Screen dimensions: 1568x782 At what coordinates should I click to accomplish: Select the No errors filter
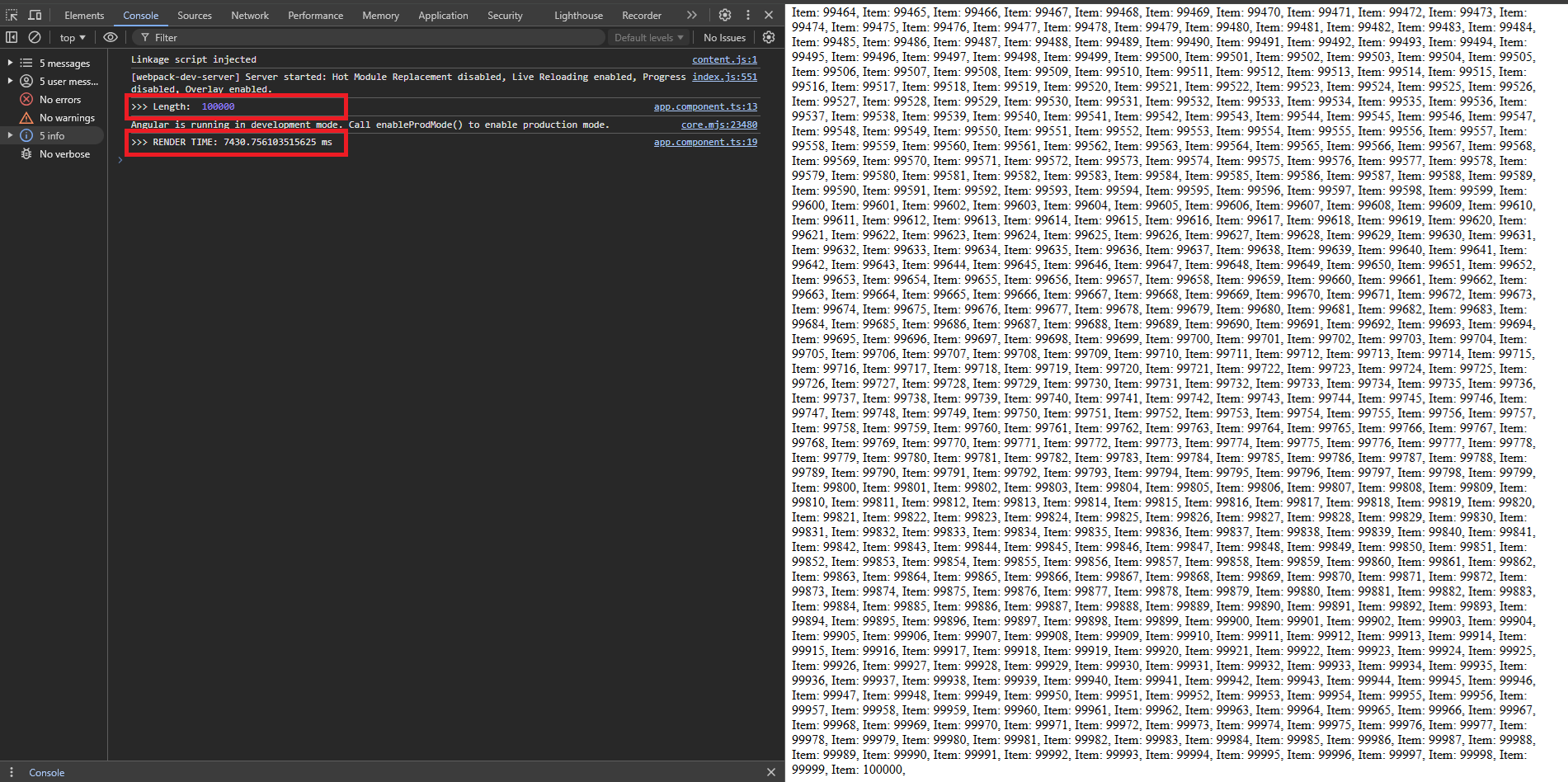point(59,100)
